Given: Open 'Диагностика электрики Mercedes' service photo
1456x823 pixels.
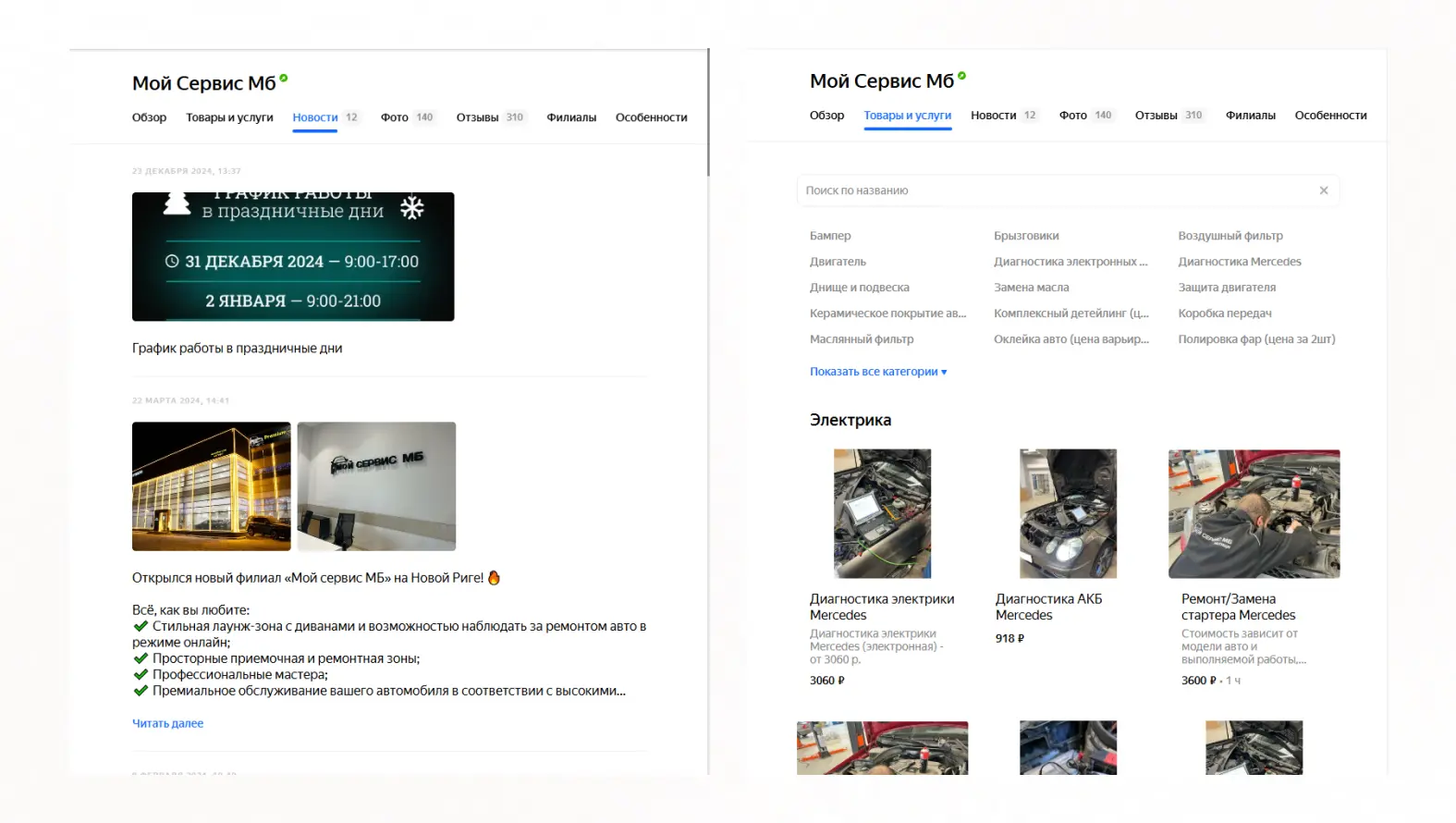Looking at the screenshot, I should click(882, 514).
